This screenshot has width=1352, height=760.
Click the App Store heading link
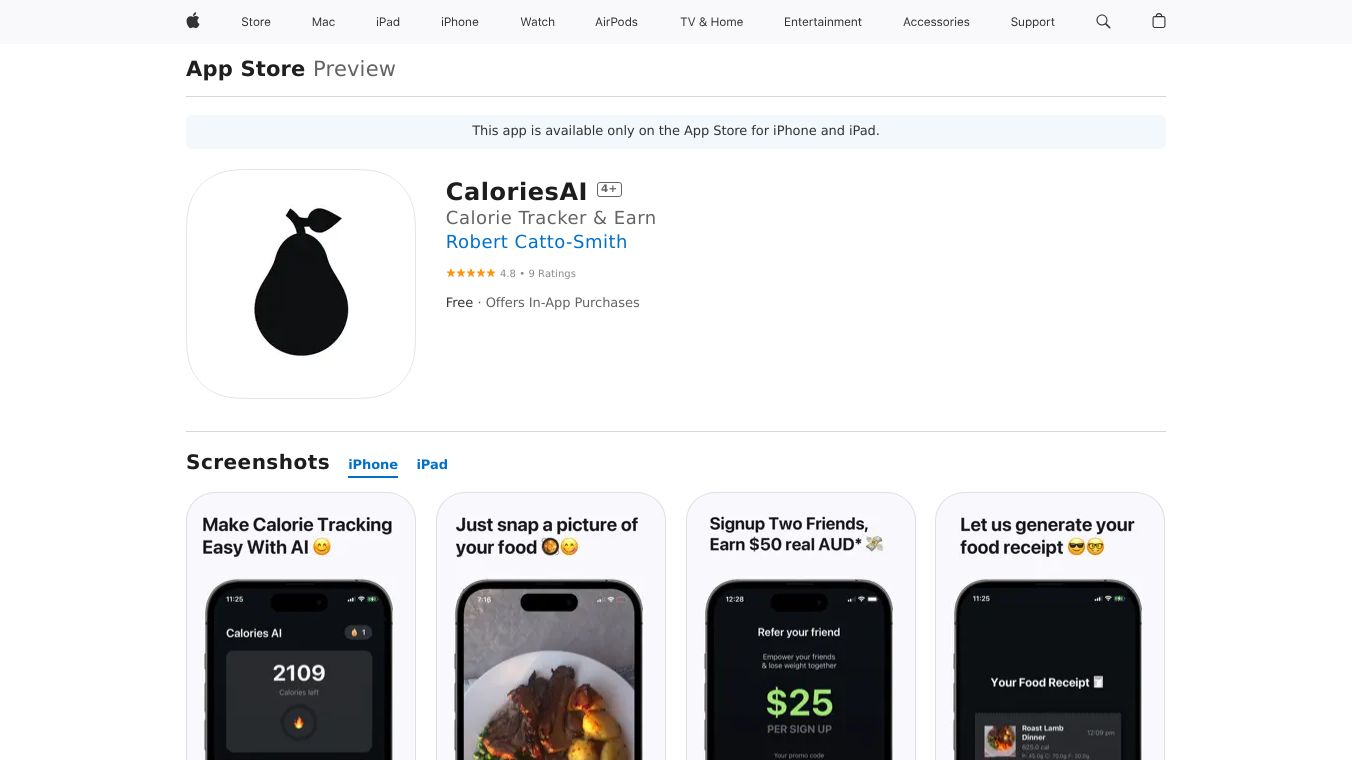(245, 69)
